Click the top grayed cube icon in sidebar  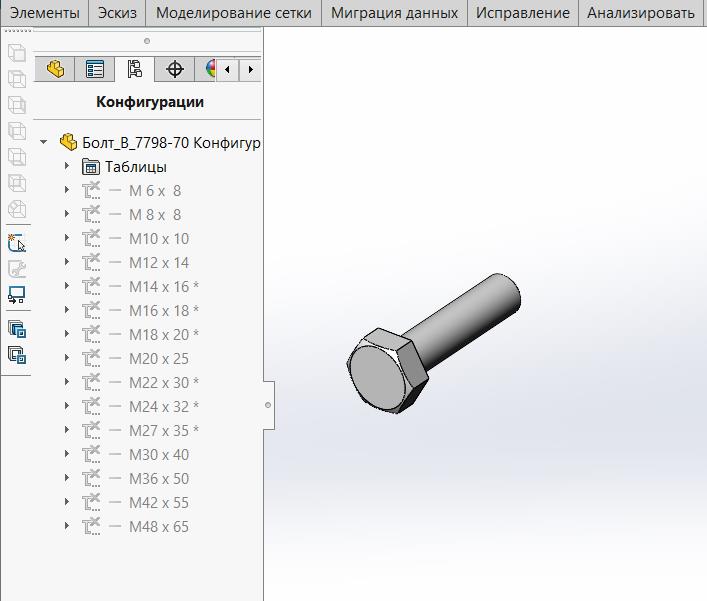(x=17, y=53)
